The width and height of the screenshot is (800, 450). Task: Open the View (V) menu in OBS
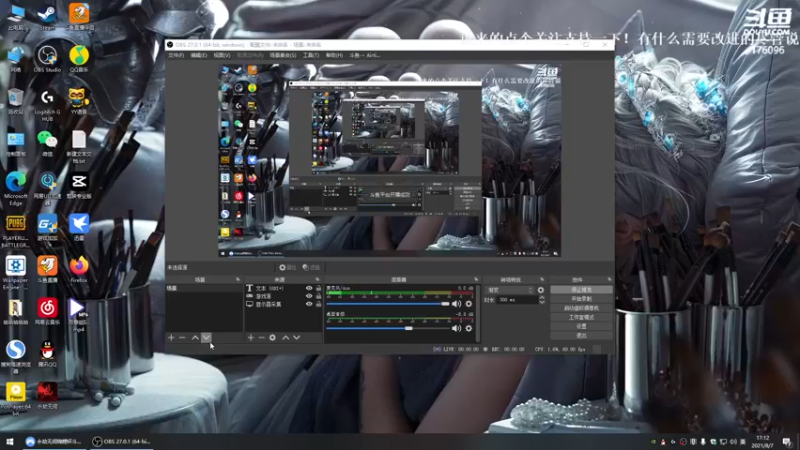click(221, 55)
